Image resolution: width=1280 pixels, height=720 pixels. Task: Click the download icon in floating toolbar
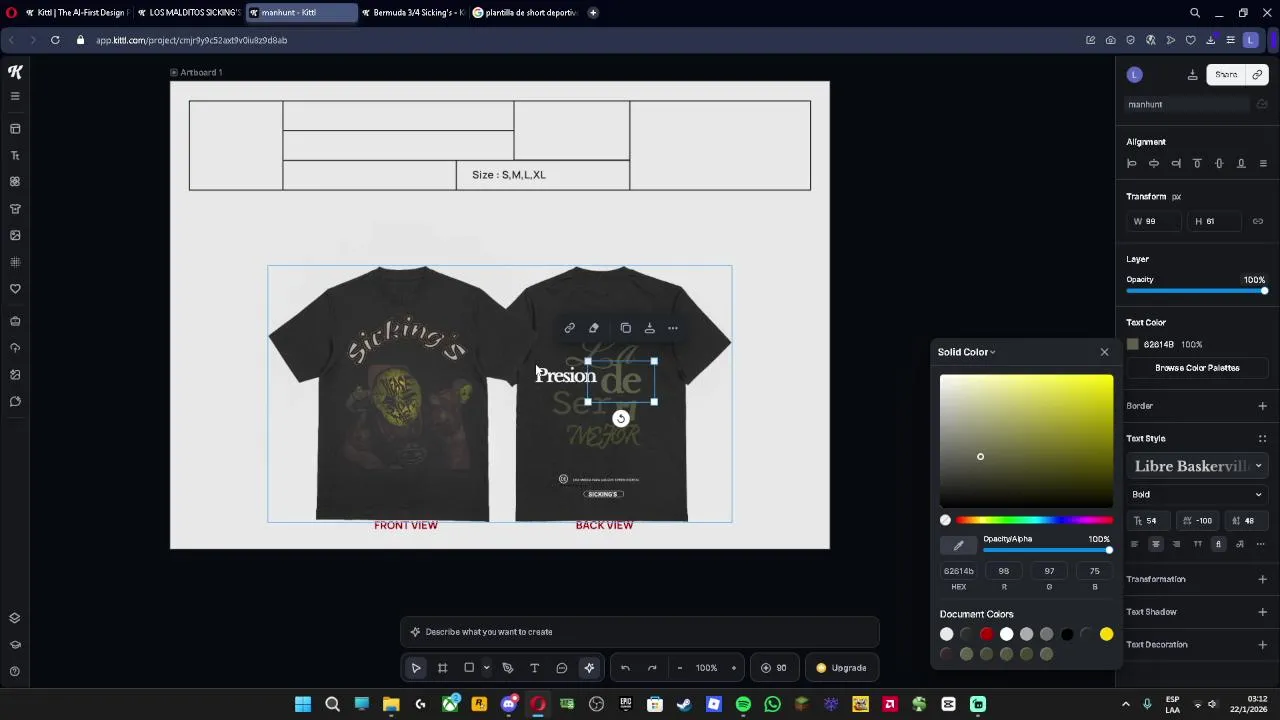650,328
